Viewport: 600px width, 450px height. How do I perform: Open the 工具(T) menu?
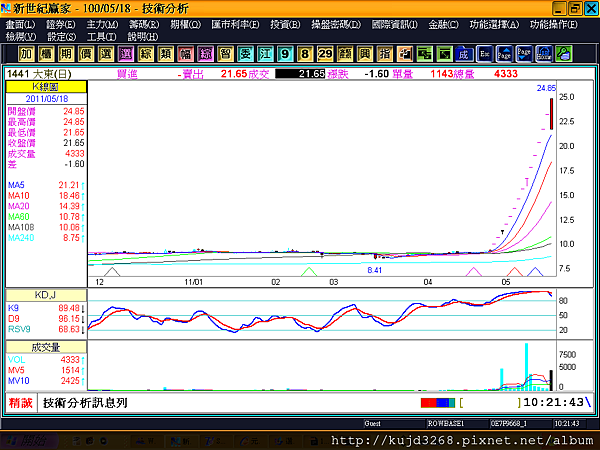[x=101, y=37]
